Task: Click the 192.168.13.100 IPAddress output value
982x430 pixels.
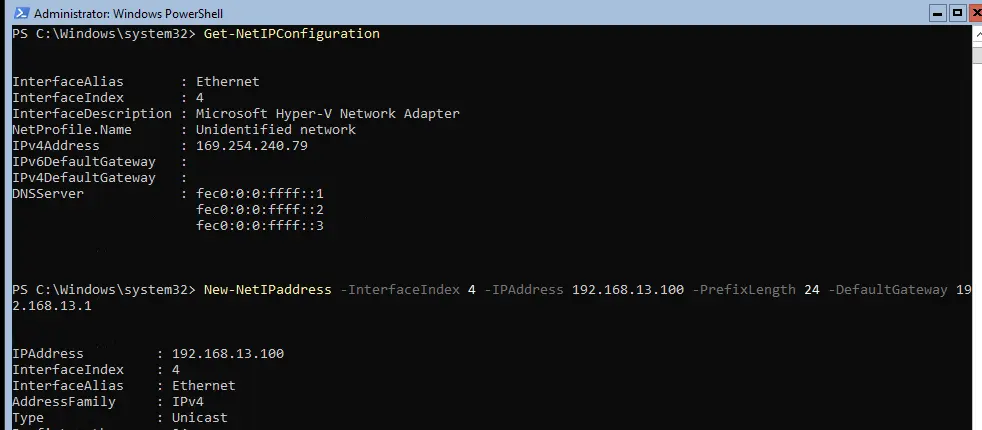Action: click(228, 354)
